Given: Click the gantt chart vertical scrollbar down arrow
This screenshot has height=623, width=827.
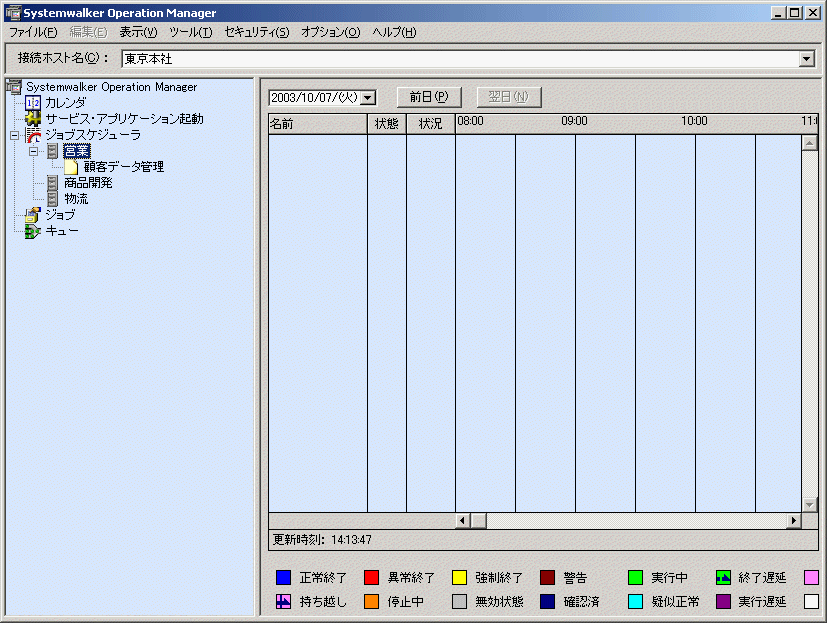Looking at the screenshot, I should tap(810, 505).
